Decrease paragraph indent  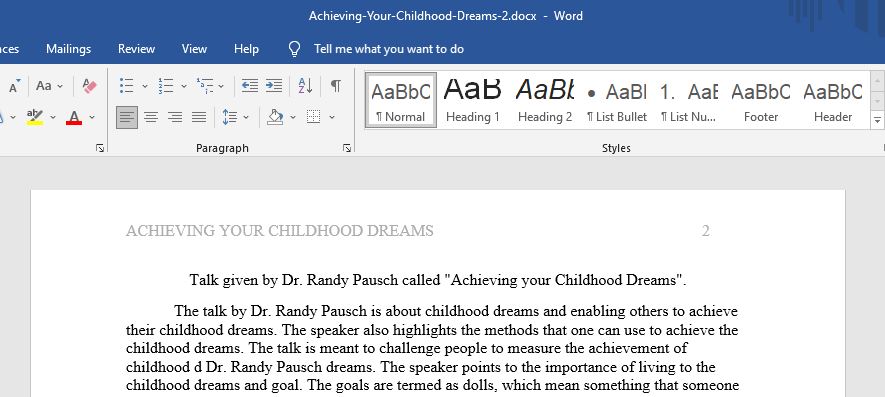[x=249, y=86]
